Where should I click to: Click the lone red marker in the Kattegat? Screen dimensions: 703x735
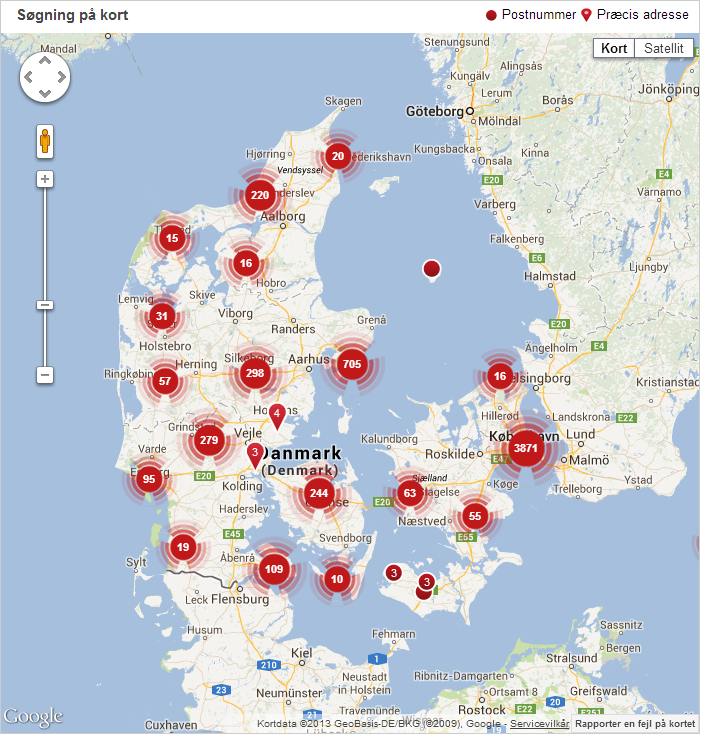(x=432, y=269)
